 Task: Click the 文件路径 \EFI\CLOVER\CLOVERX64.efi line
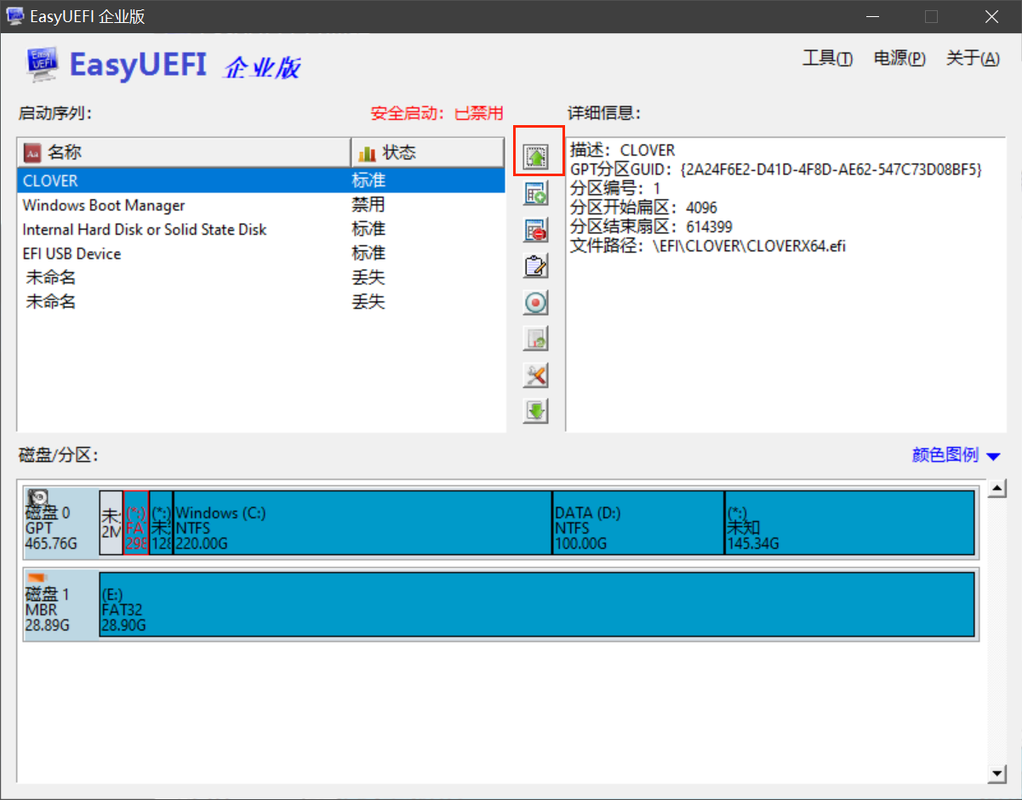click(708, 246)
